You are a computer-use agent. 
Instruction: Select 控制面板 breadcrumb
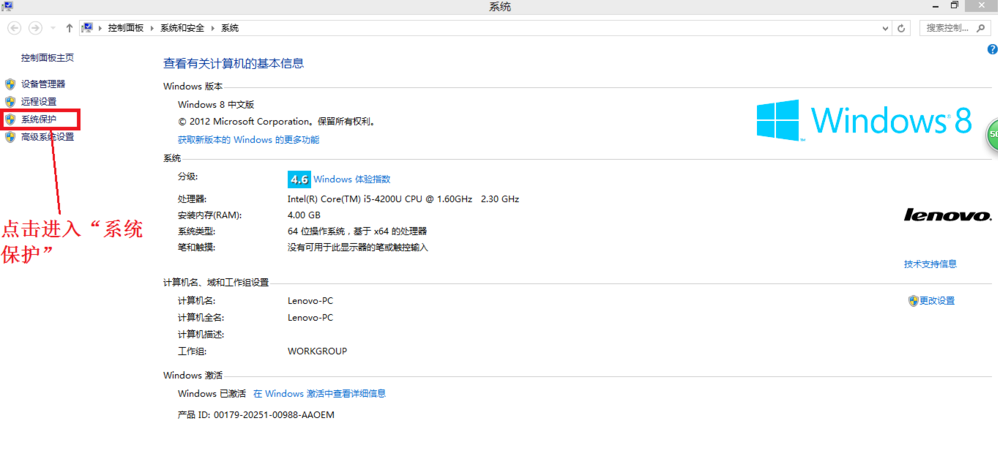[125, 29]
